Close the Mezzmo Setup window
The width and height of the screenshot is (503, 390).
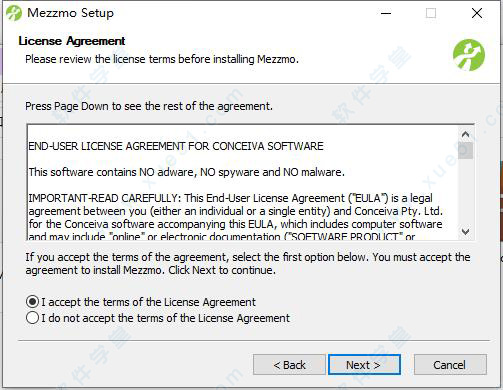(x=477, y=13)
